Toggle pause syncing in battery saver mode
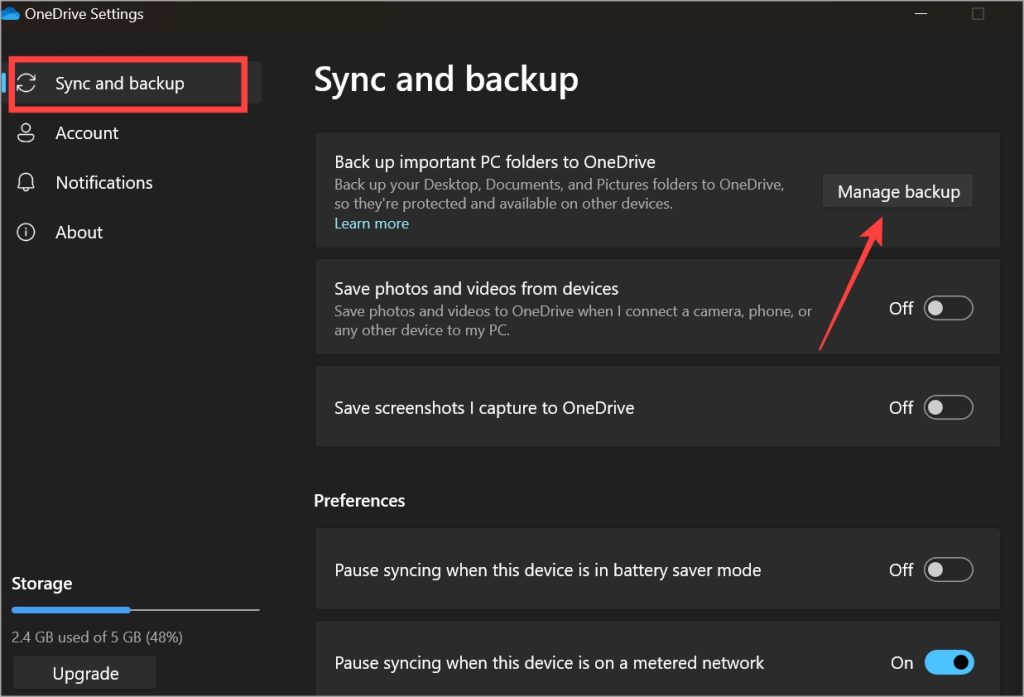1024x697 pixels. point(948,570)
